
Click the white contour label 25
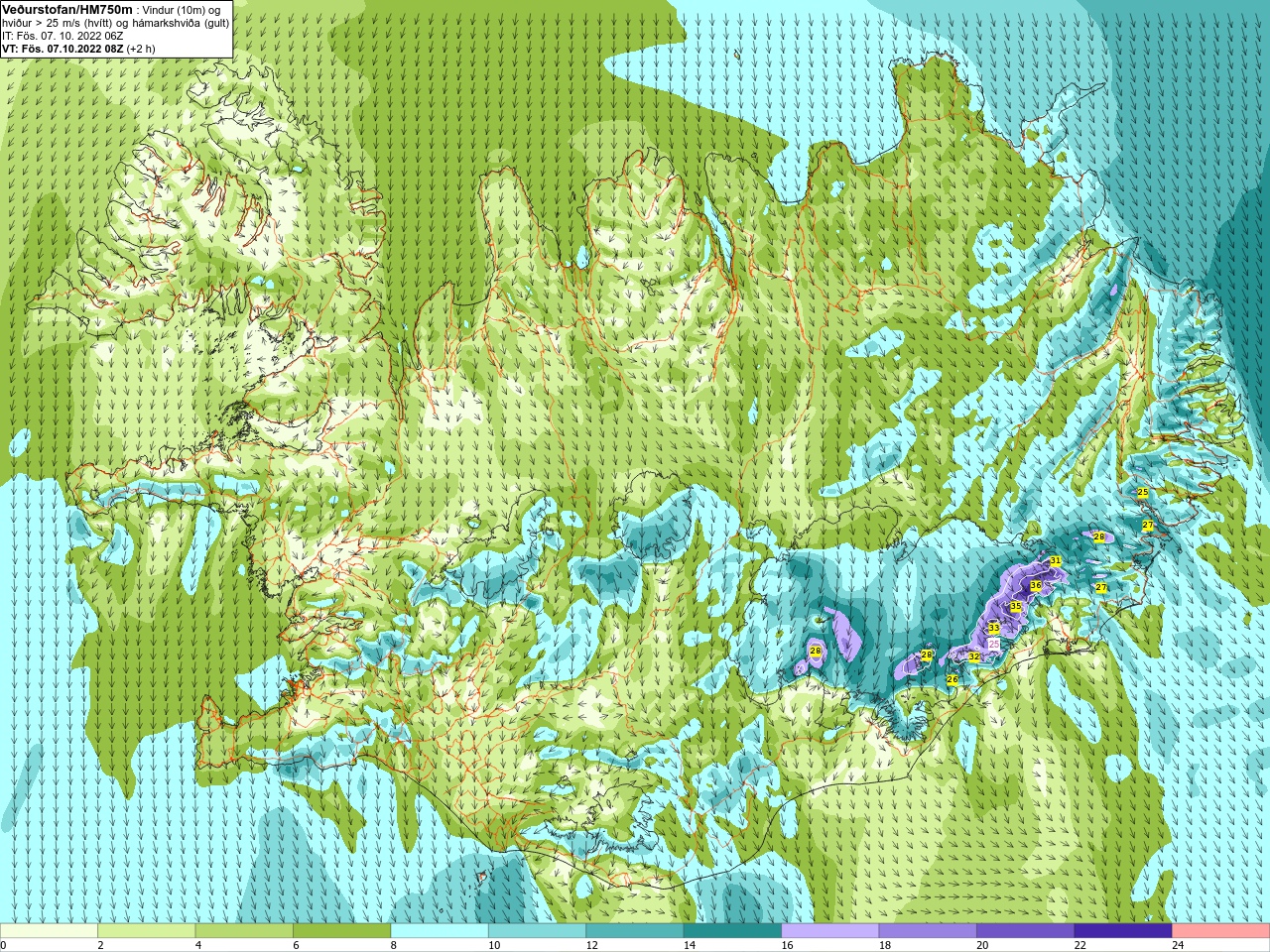pyautogui.click(x=994, y=644)
